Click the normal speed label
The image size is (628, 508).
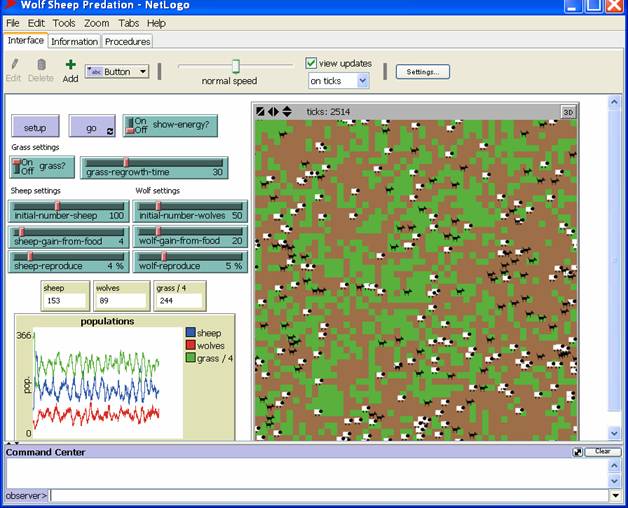229,81
